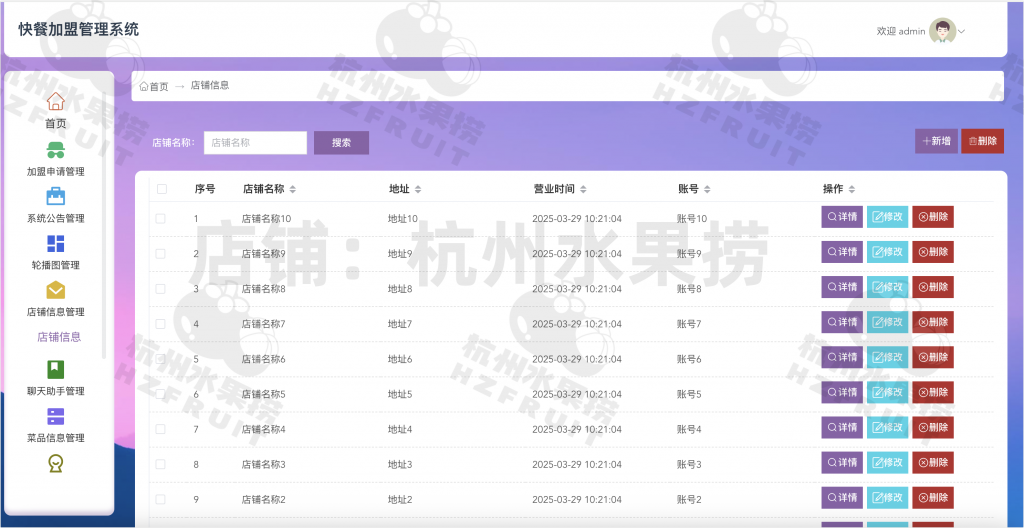Open the 首页 house icon in sidebar
1024x528 pixels.
tap(56, 101)
